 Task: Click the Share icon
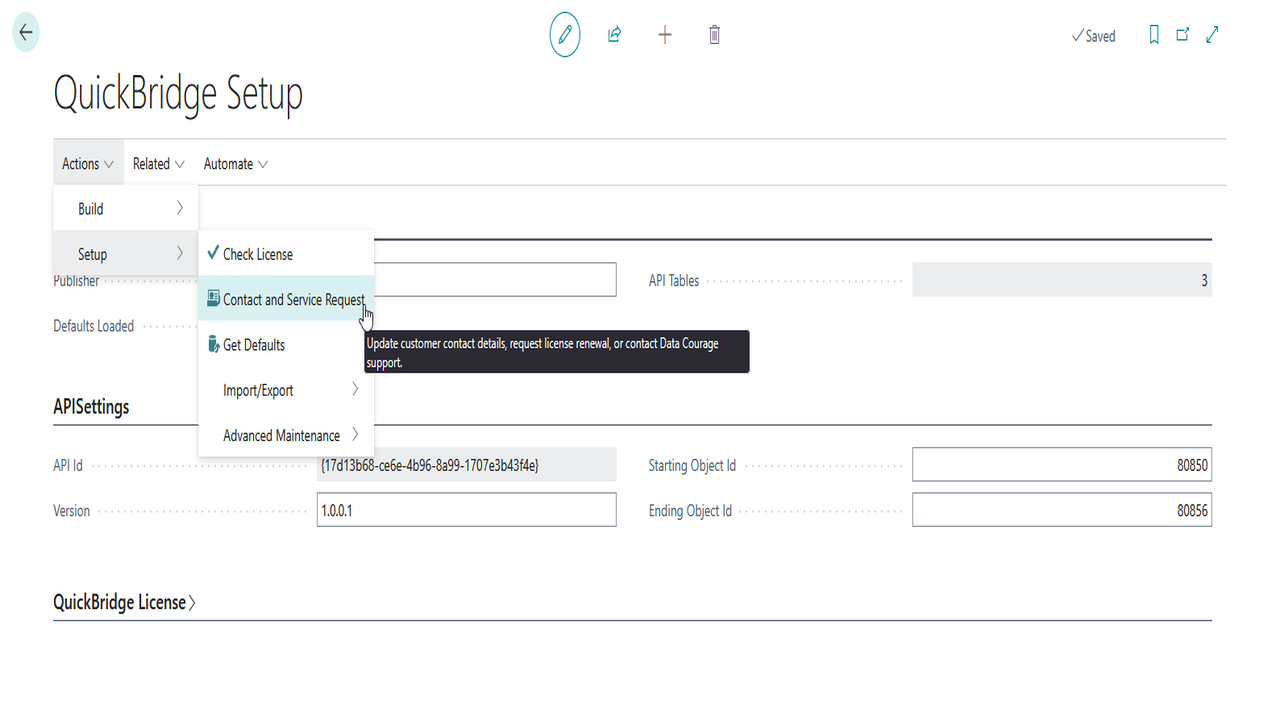(615, 35)
